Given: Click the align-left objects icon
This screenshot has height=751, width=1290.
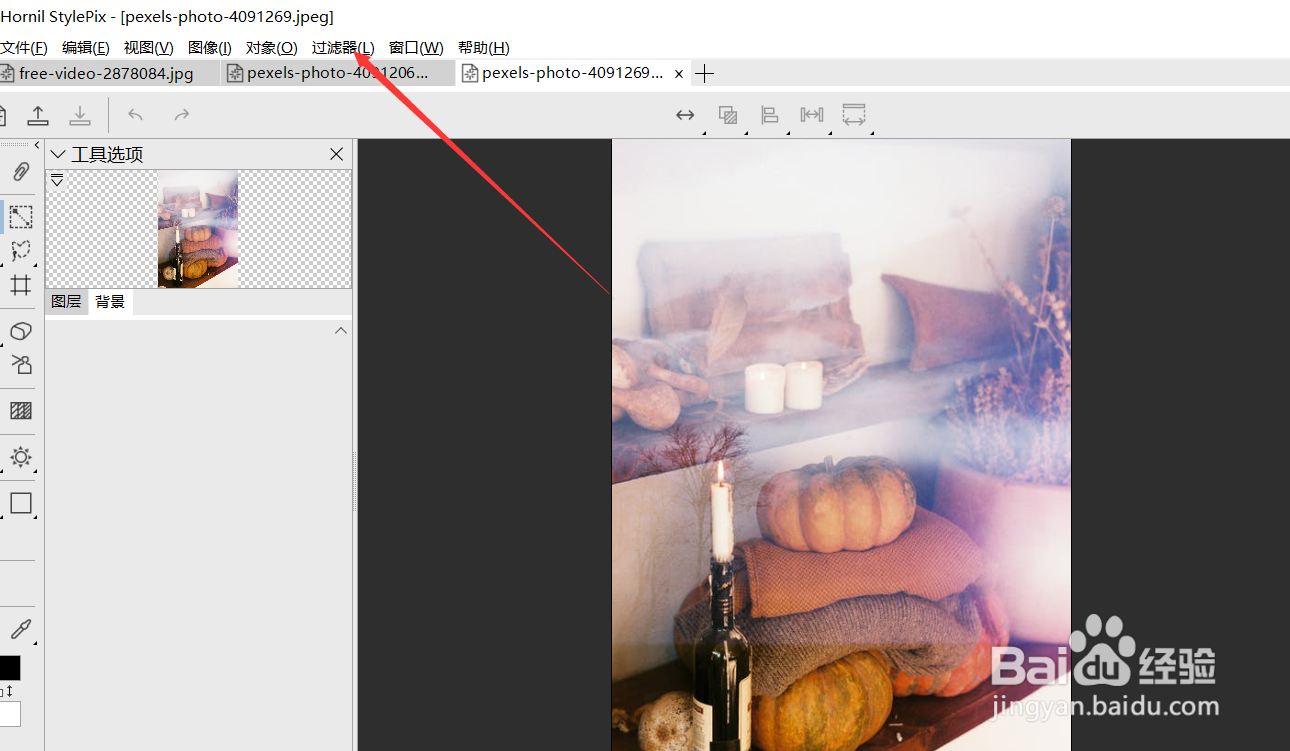Looking at the screenshot, I should pyautogui.click(x=770, y=115).
